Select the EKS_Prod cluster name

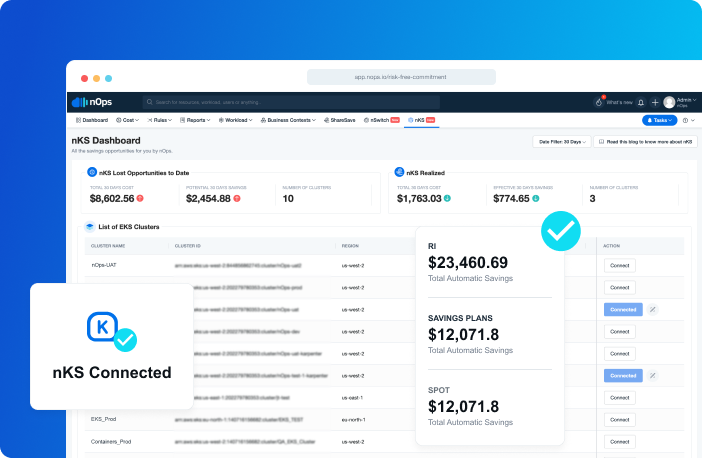(103, 419)
